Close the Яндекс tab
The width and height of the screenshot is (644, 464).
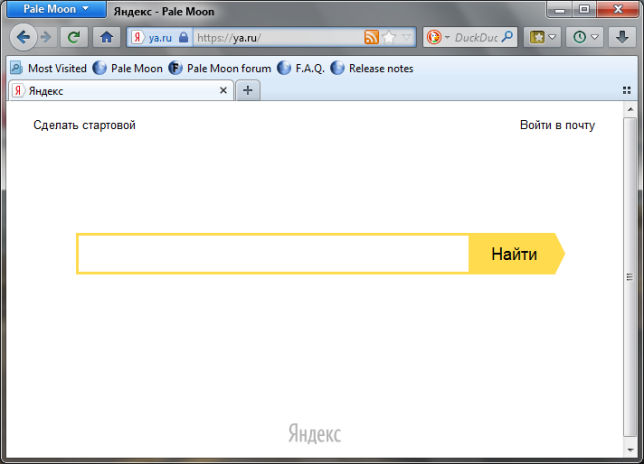tap(223, 90)
